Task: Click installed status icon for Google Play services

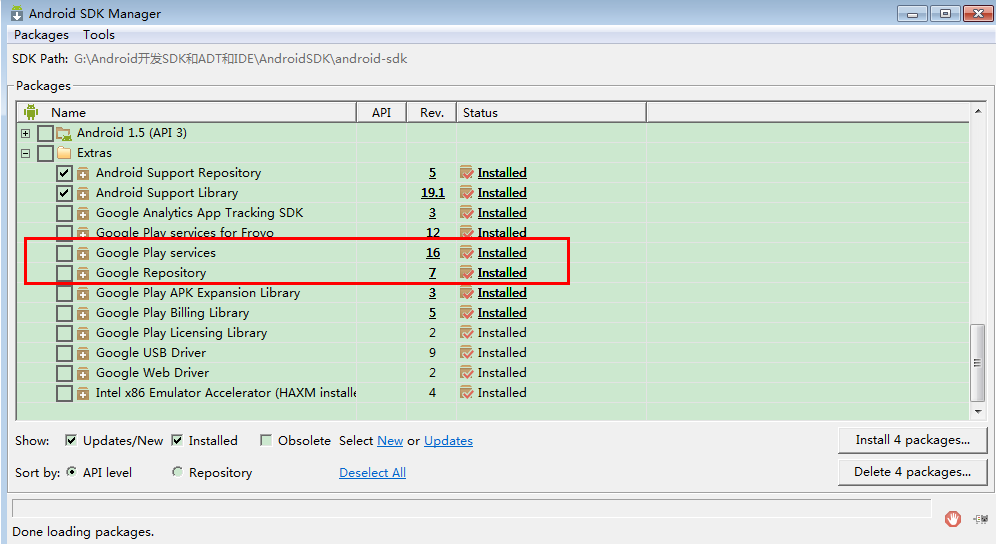Action: (467, 253)
